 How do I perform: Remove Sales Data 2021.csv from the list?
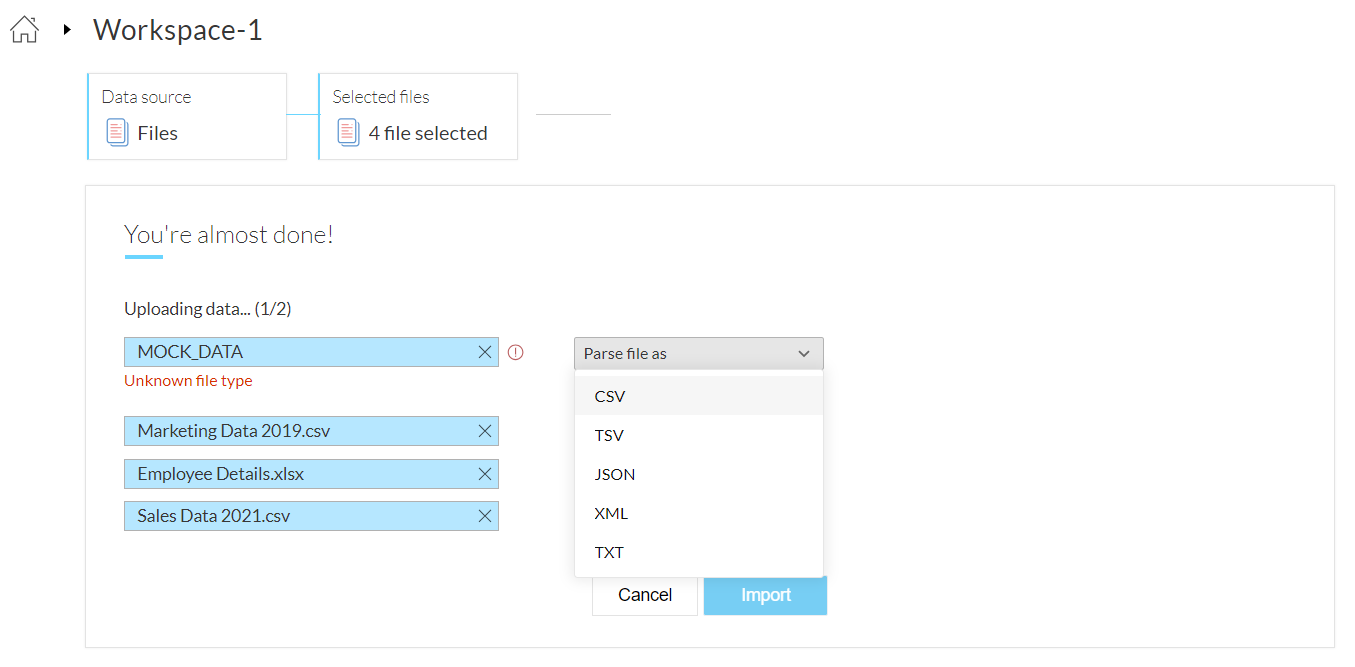point(485,516)
